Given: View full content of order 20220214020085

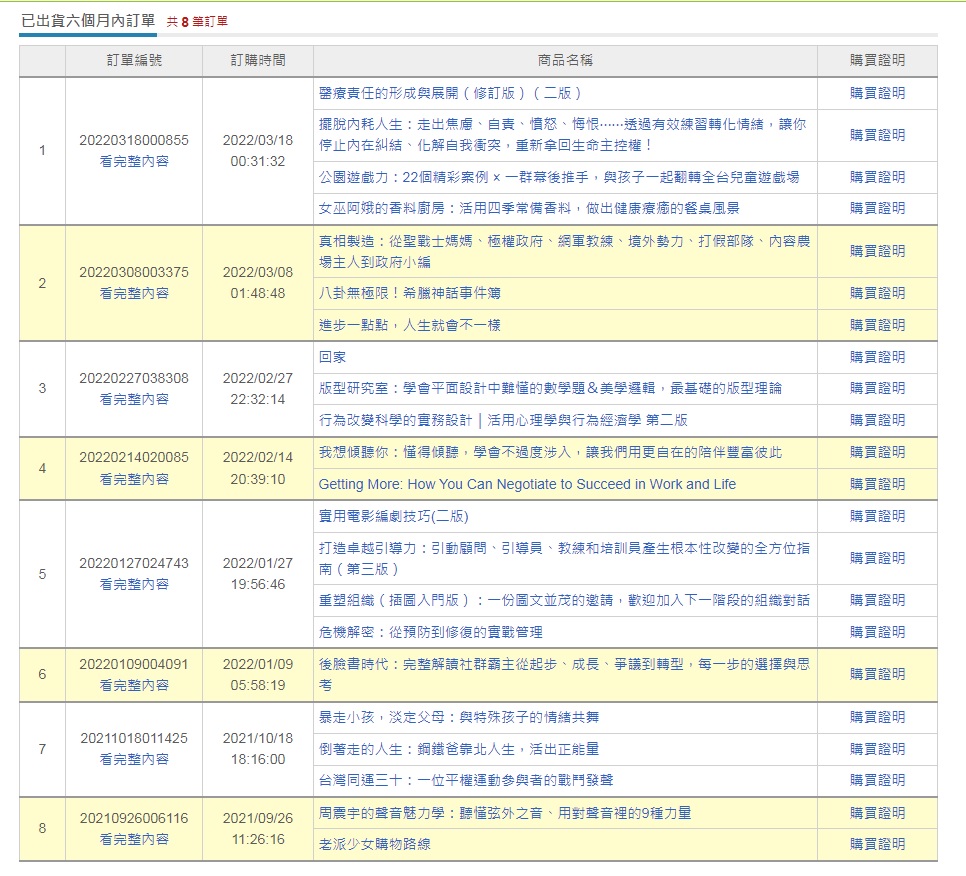Looking at the screenshot, I should coord(134,479).
